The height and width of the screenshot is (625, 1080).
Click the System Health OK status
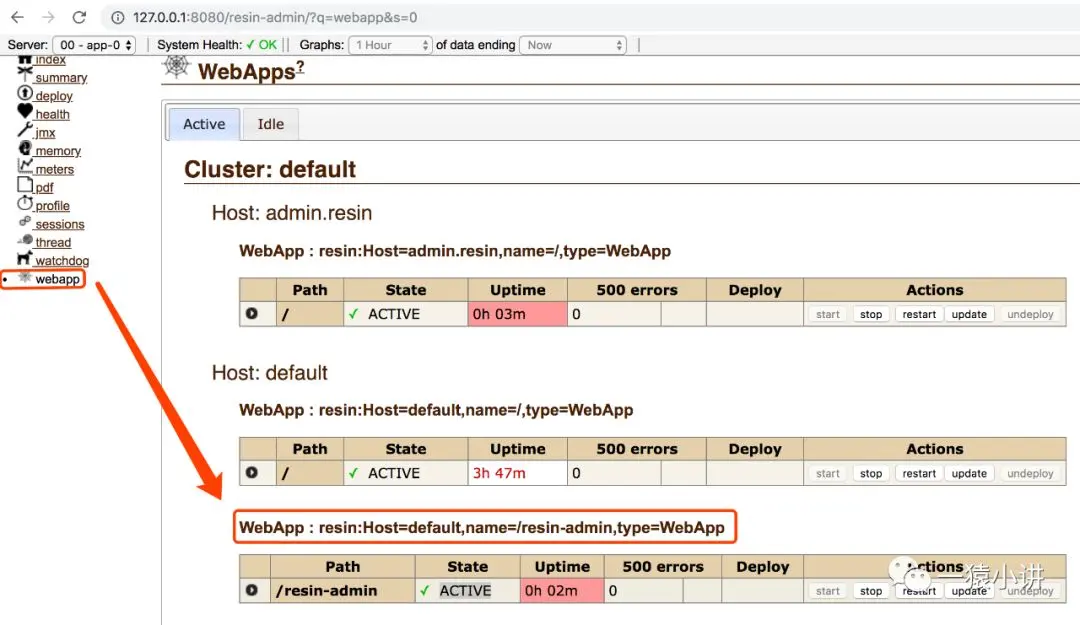click(262, 45)
